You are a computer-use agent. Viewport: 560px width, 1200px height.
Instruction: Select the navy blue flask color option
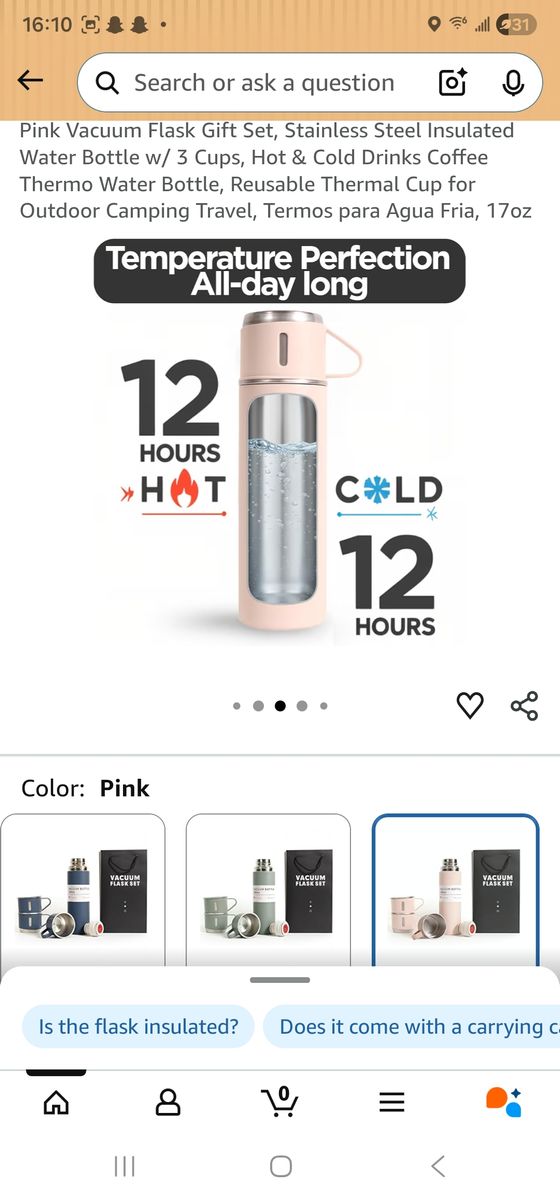click(83, 890)
